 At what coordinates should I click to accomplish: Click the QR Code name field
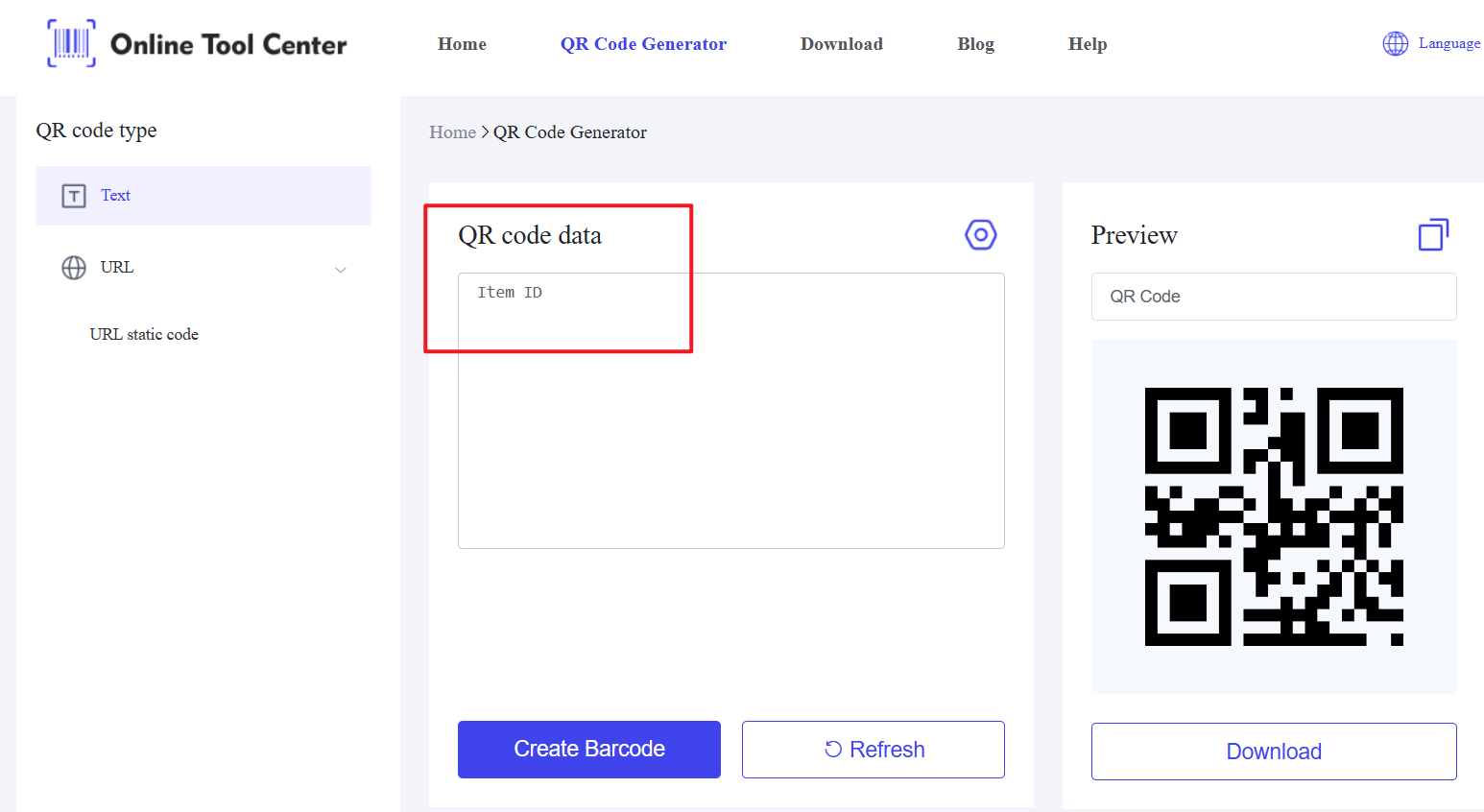(x=1274, y=297)
